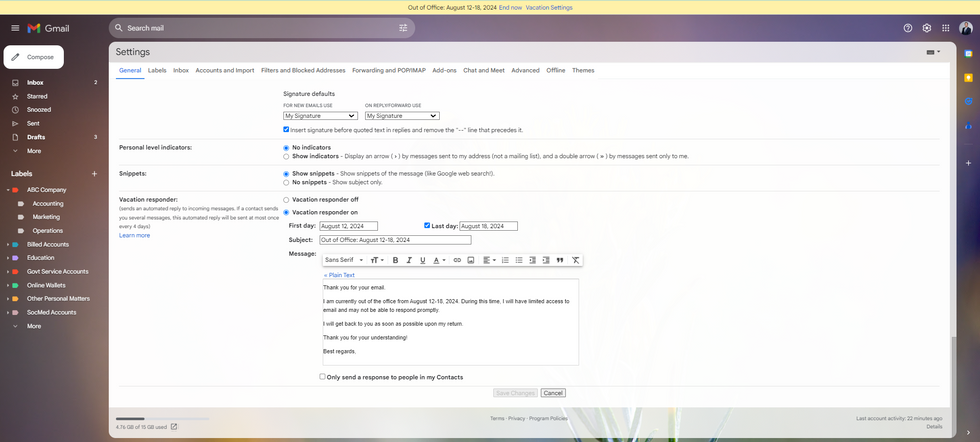This screenshot has width=980, height=442.
Task: Toggle italic in message toolbar
Action: [x=409, y=260]
